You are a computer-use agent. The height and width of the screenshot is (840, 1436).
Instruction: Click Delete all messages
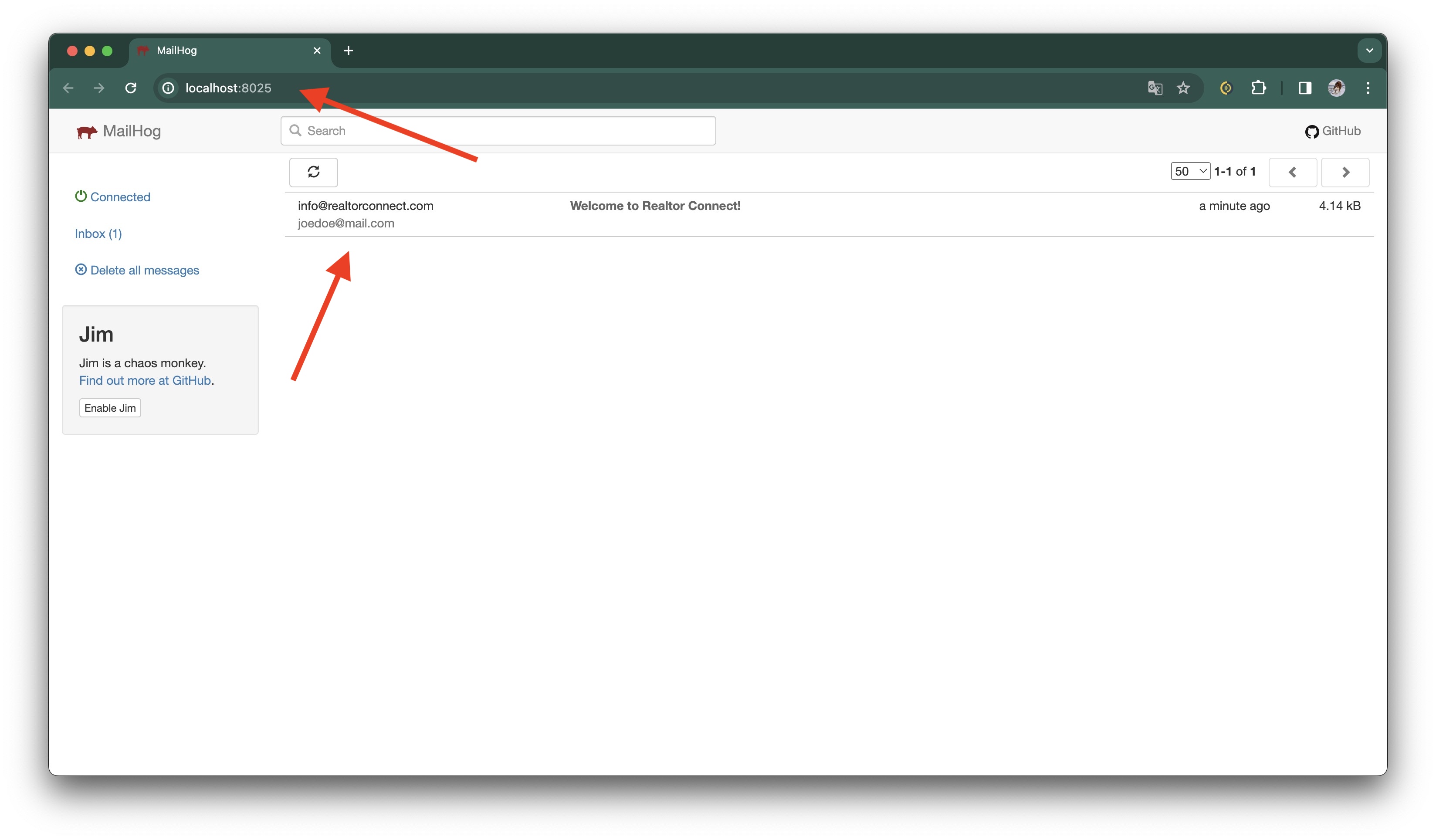tap(144, 270)
